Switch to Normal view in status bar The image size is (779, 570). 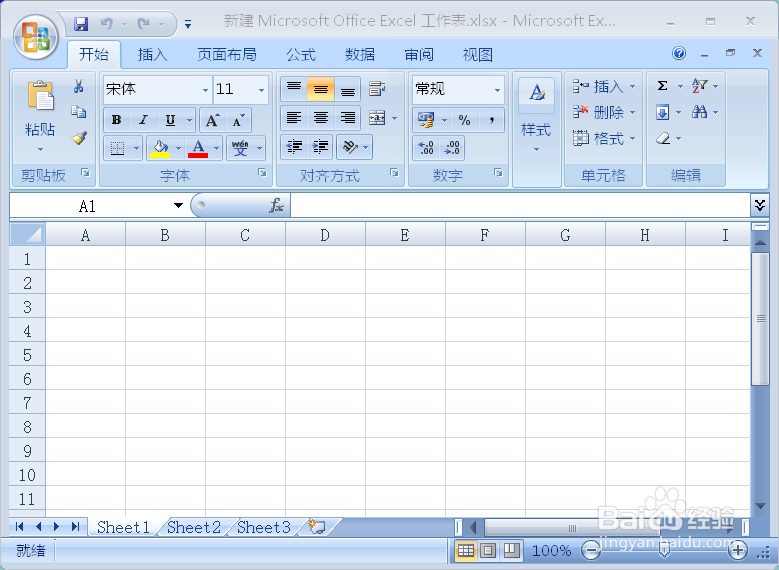click(x=466, y=551)
